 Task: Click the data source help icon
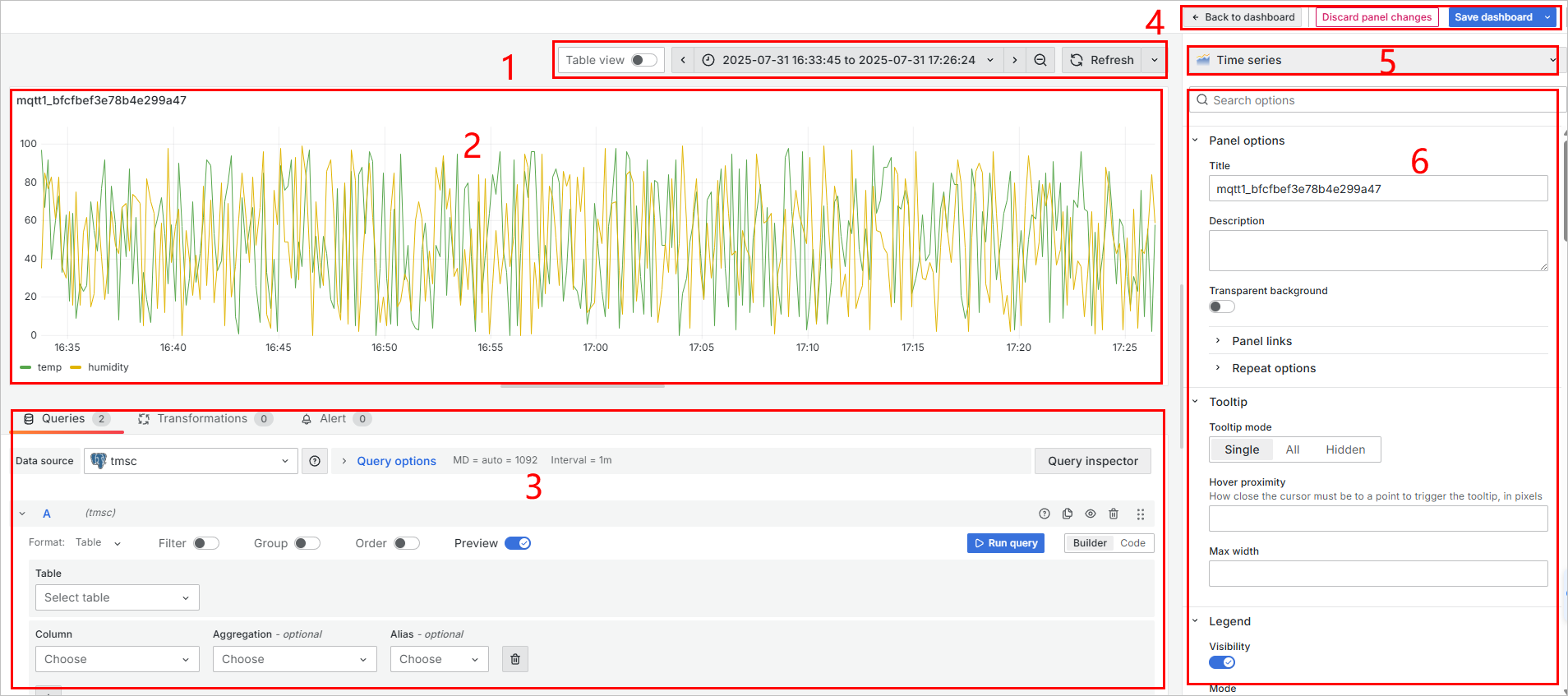click(x=315, y=461)
